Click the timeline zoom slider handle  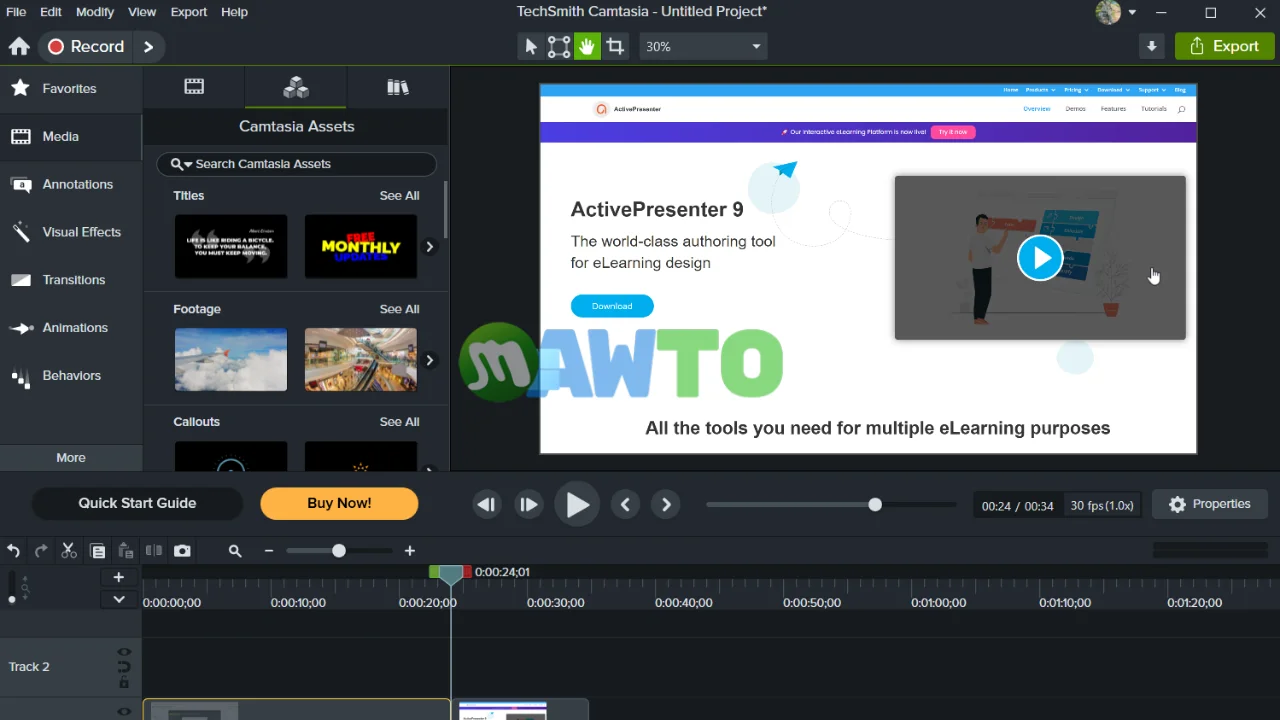339,551
